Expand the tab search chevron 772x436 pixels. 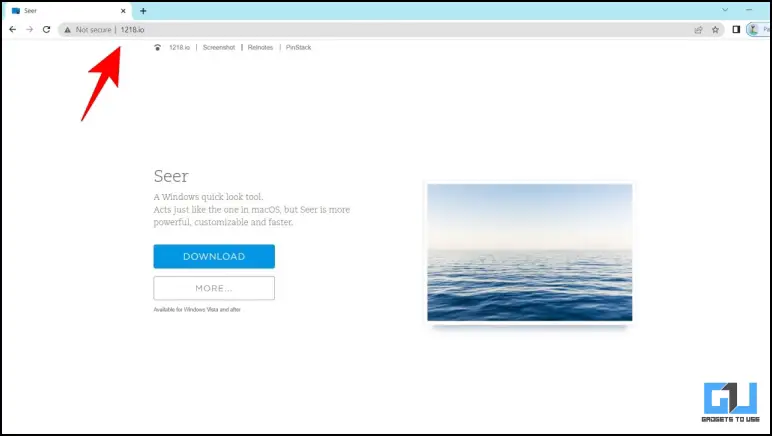(725, 10)
